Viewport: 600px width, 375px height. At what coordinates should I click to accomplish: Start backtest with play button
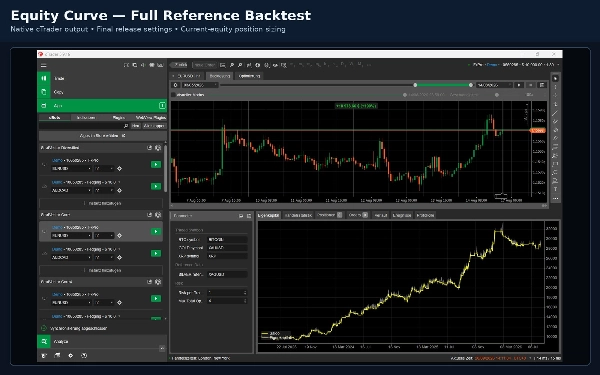pyautogui.click(x=519, y=85)
